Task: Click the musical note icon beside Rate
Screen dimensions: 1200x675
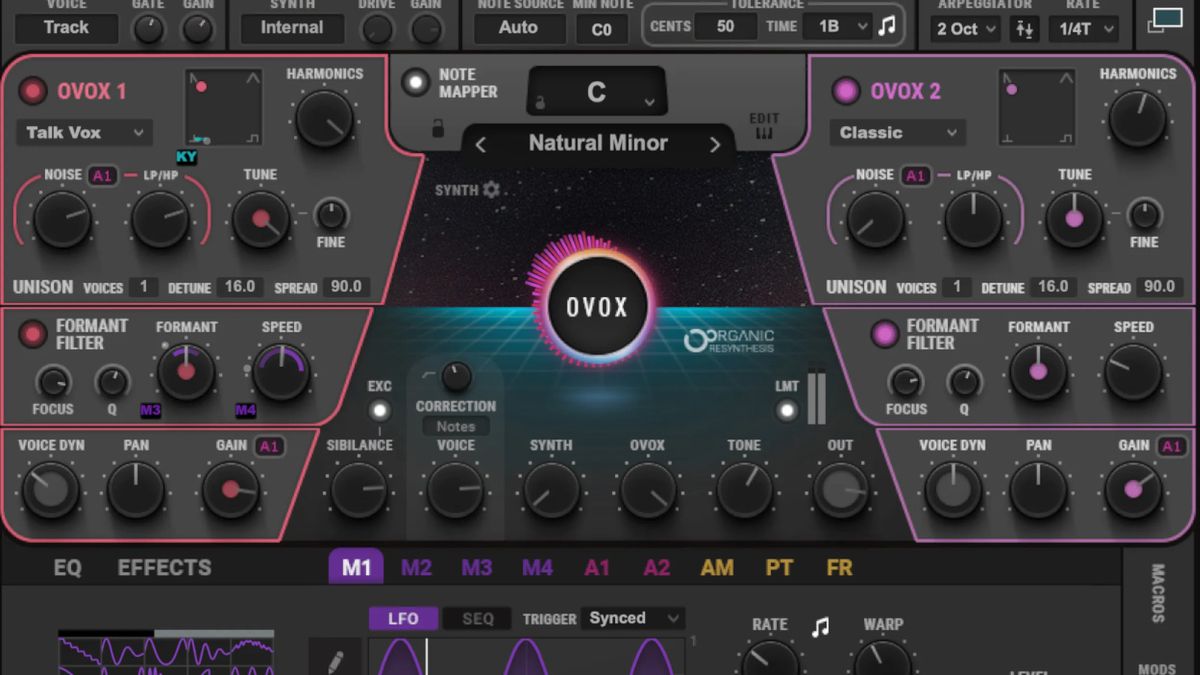Action: click(x=822, y=624)
